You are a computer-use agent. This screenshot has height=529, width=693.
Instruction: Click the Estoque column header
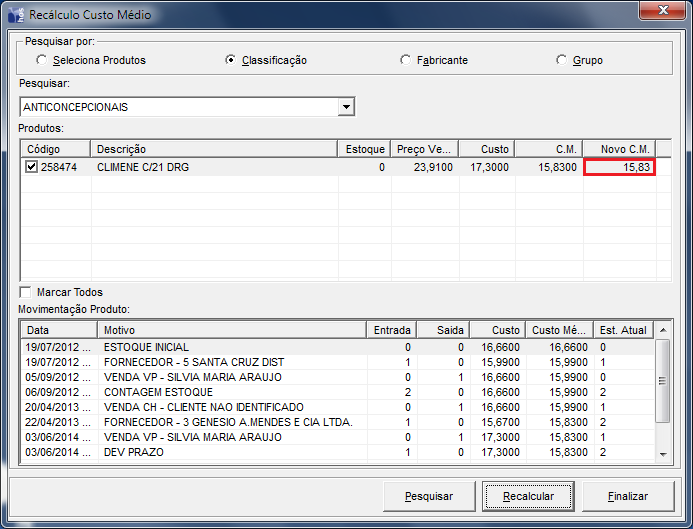pyautogui.click(x=364, y=149)
